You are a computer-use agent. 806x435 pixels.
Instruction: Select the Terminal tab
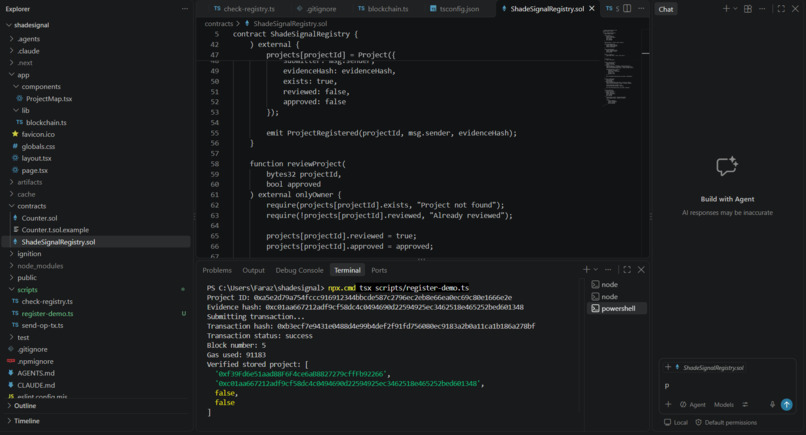(347, 270)
